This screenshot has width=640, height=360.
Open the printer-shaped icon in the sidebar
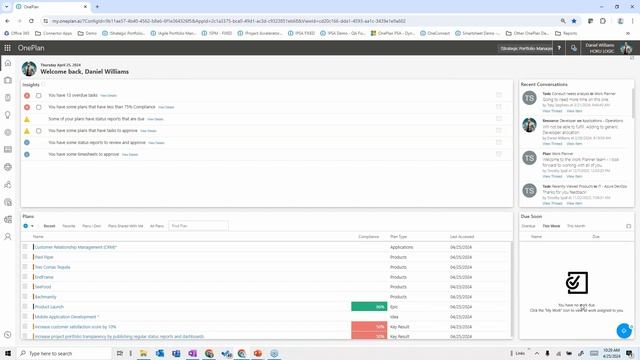8,167
